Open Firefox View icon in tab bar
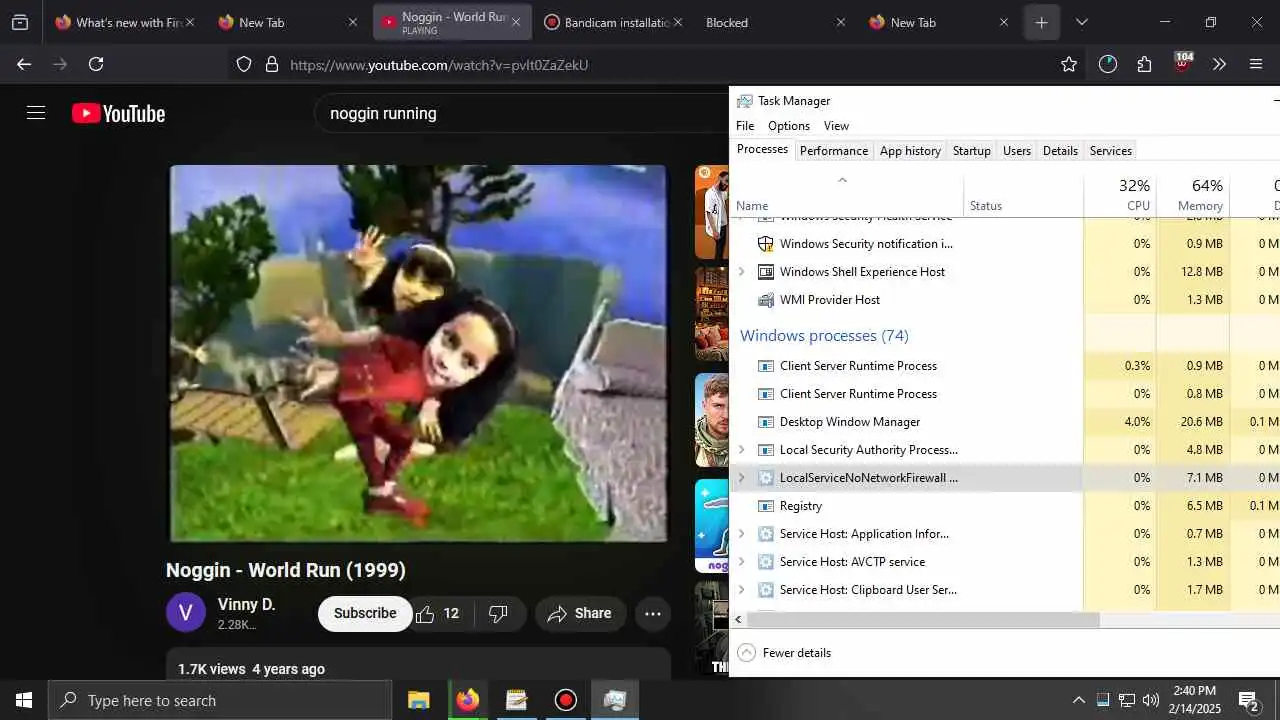 20,22
